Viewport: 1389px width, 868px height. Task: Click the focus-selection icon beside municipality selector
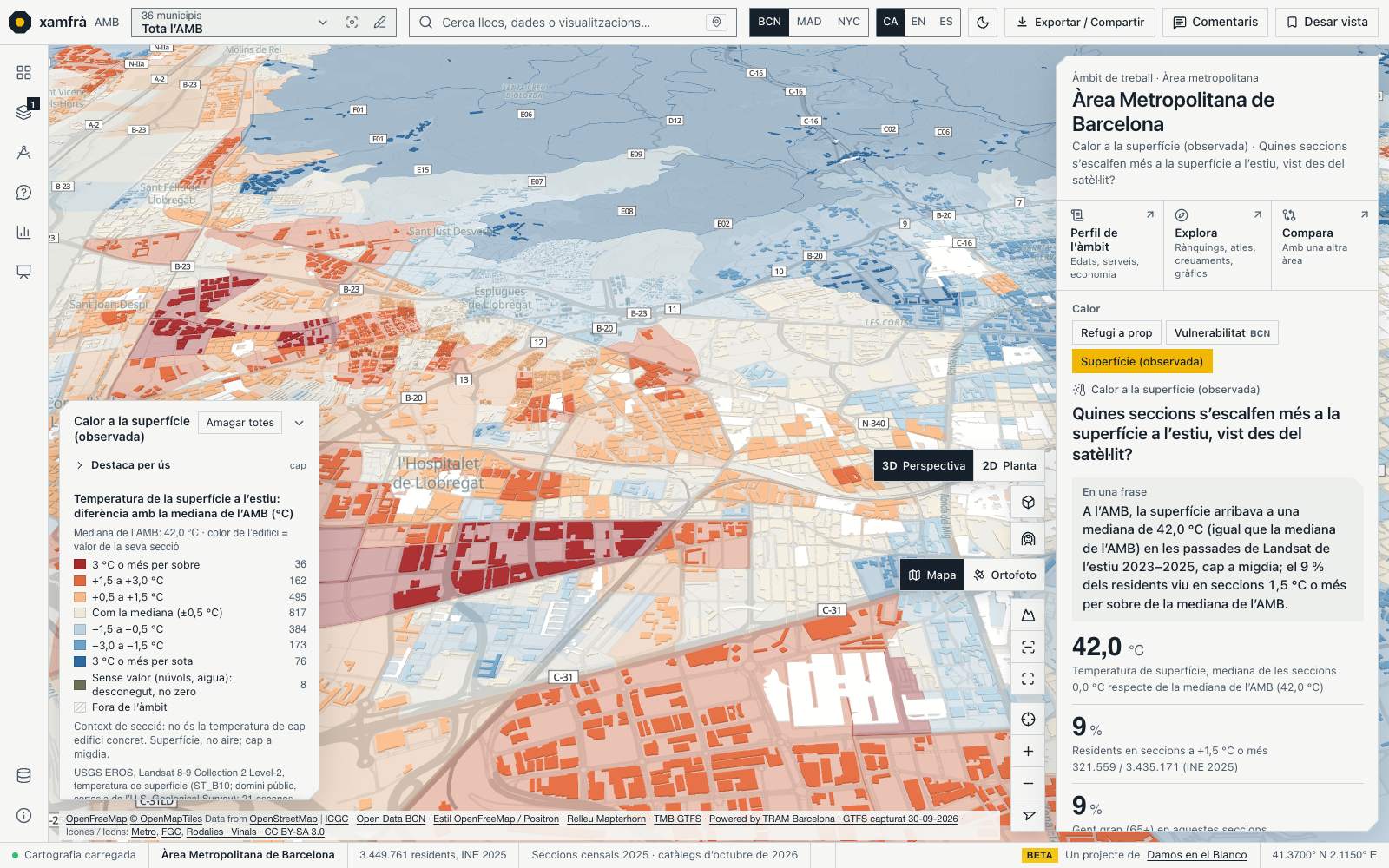point(352,23)
